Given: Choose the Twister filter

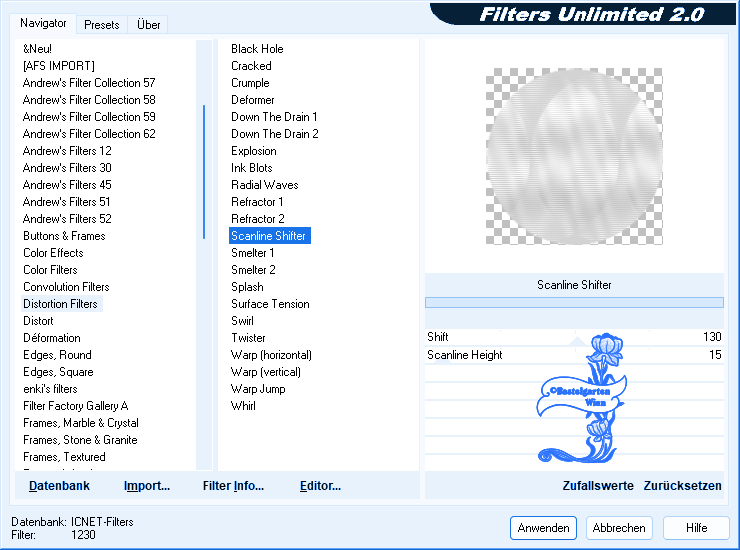Looking at the screenshot, I should click(x=248, y=338).
